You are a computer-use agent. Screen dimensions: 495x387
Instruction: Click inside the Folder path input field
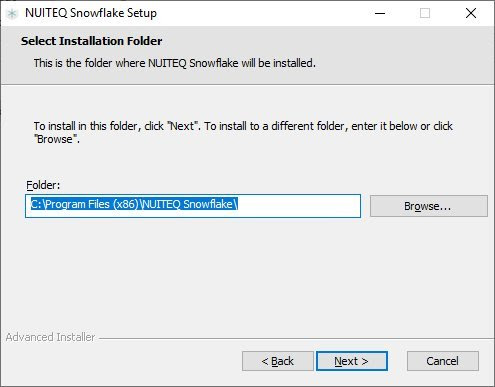193,206
